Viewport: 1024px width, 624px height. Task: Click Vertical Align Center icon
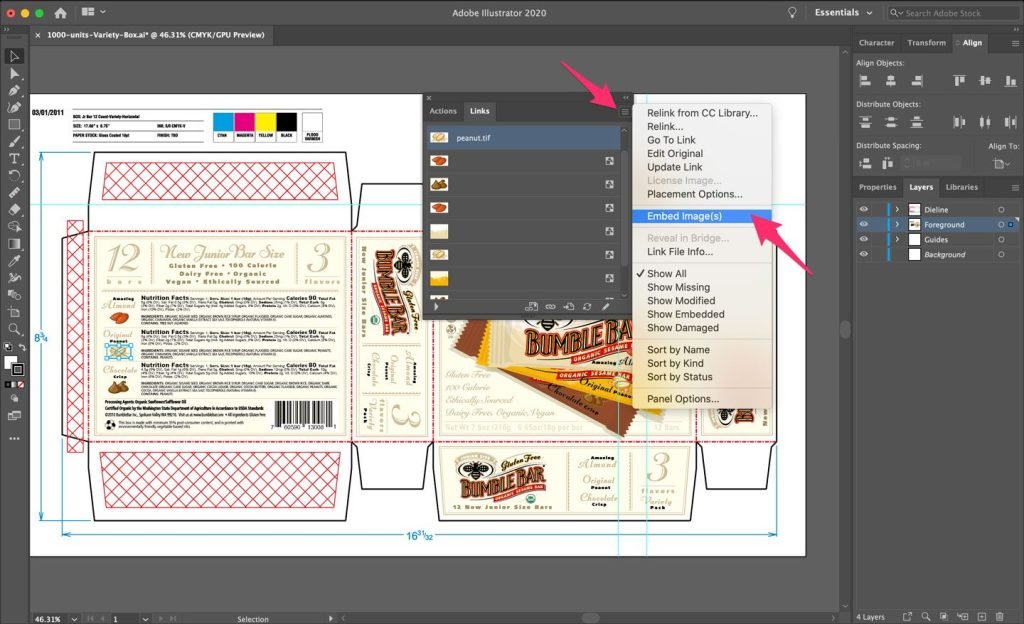pos(985,81)
